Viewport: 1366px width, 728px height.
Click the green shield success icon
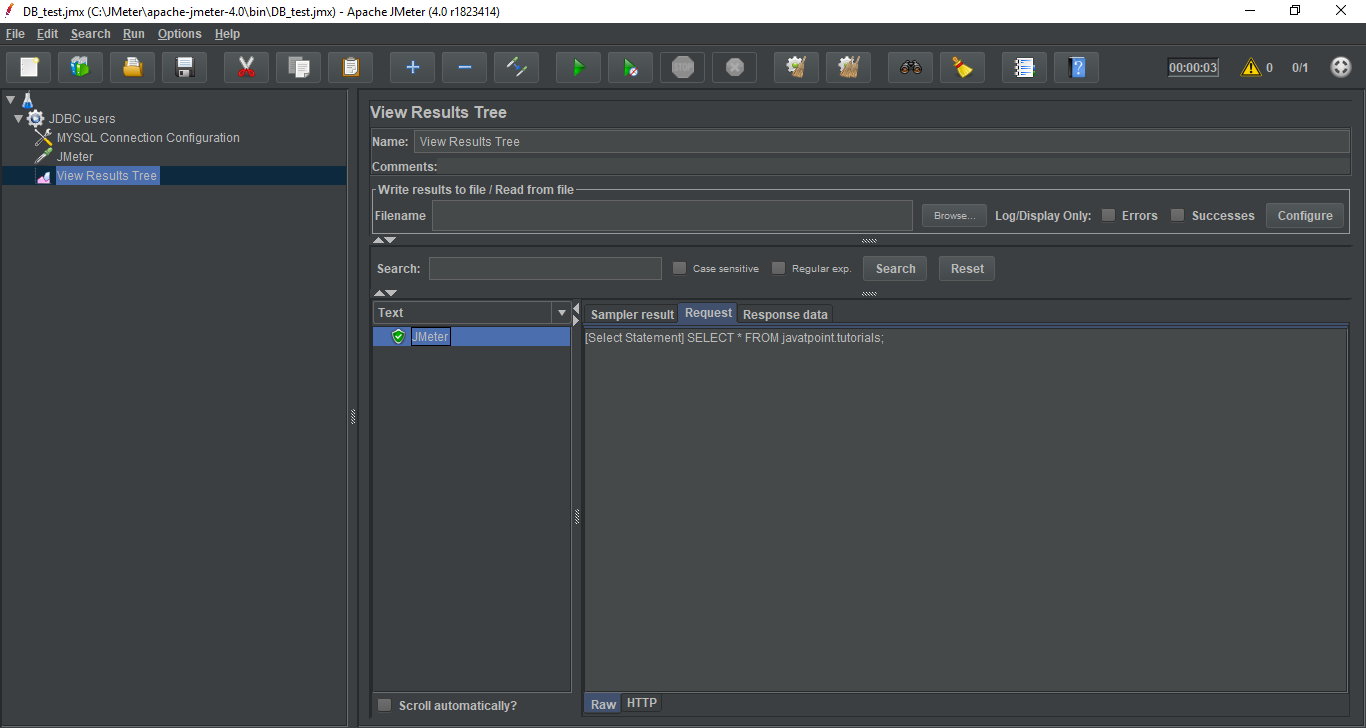398,337
